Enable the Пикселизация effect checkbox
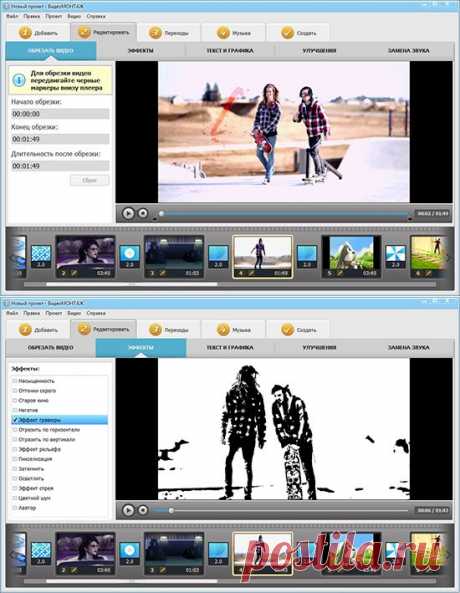This screenshot has width=460, height=593. 15,459
